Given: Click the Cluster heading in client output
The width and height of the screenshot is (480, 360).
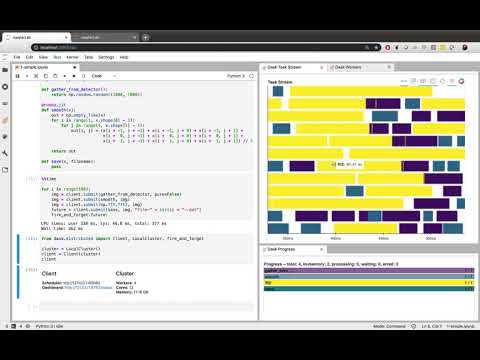Looking at the screenshot, I should 125,273.
